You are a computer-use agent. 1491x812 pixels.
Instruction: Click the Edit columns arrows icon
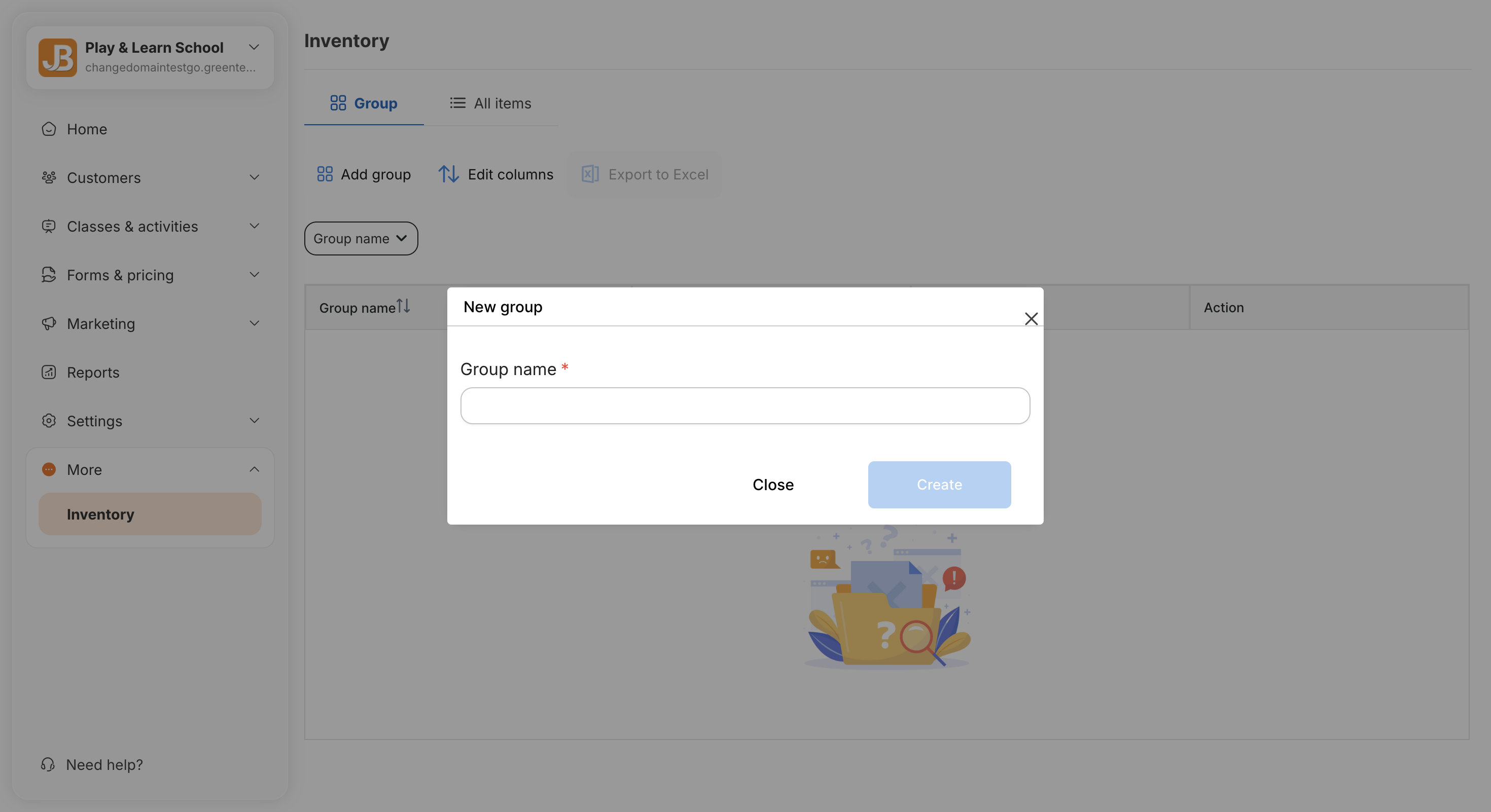point(449,174)
